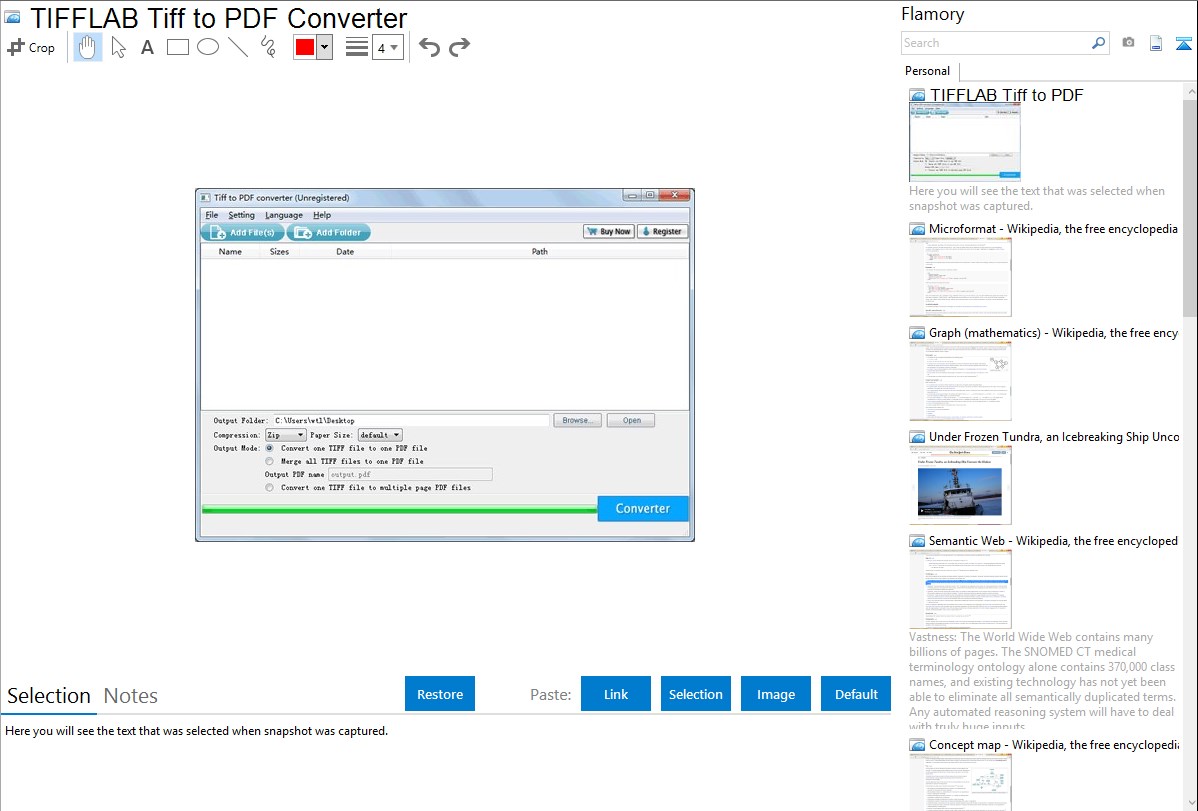Click the line thickness icon
The image size is (1198, 811).
pos(357,47)
